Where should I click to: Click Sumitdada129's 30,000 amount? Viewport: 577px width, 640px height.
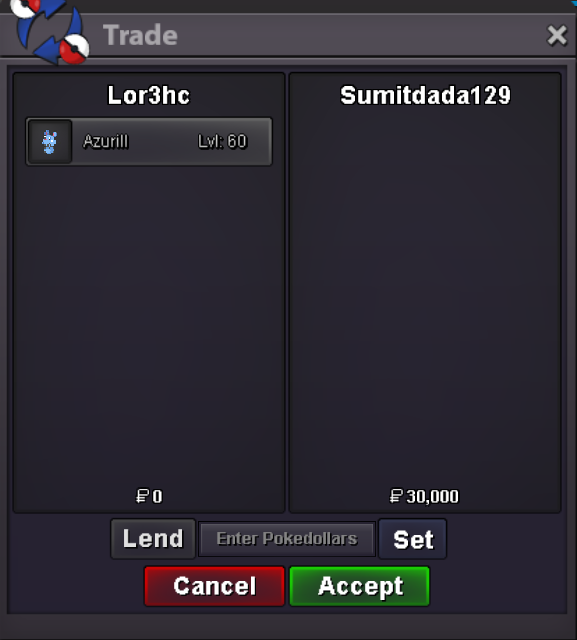coord(432,496)
